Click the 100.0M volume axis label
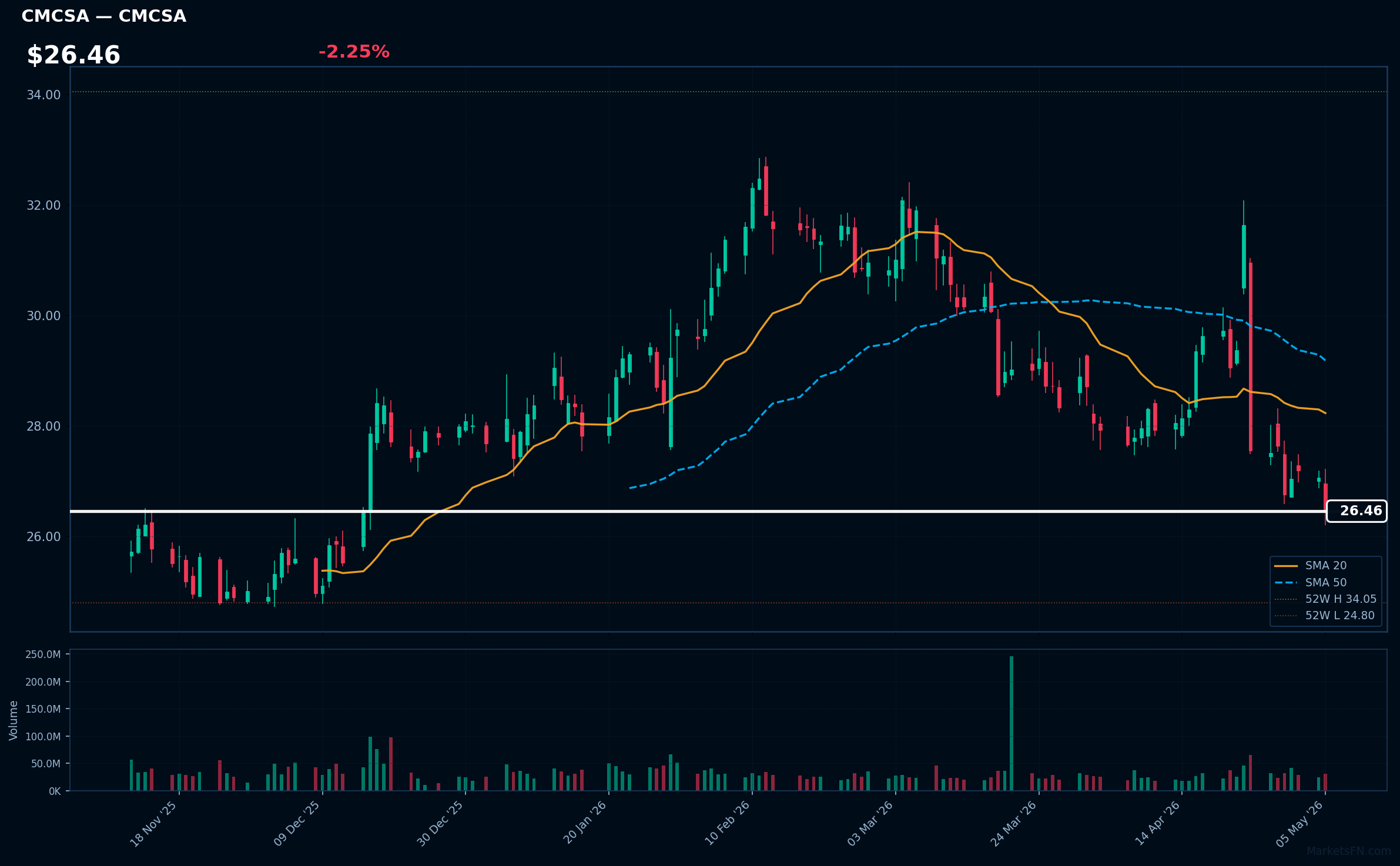 [x=43, y=737]
